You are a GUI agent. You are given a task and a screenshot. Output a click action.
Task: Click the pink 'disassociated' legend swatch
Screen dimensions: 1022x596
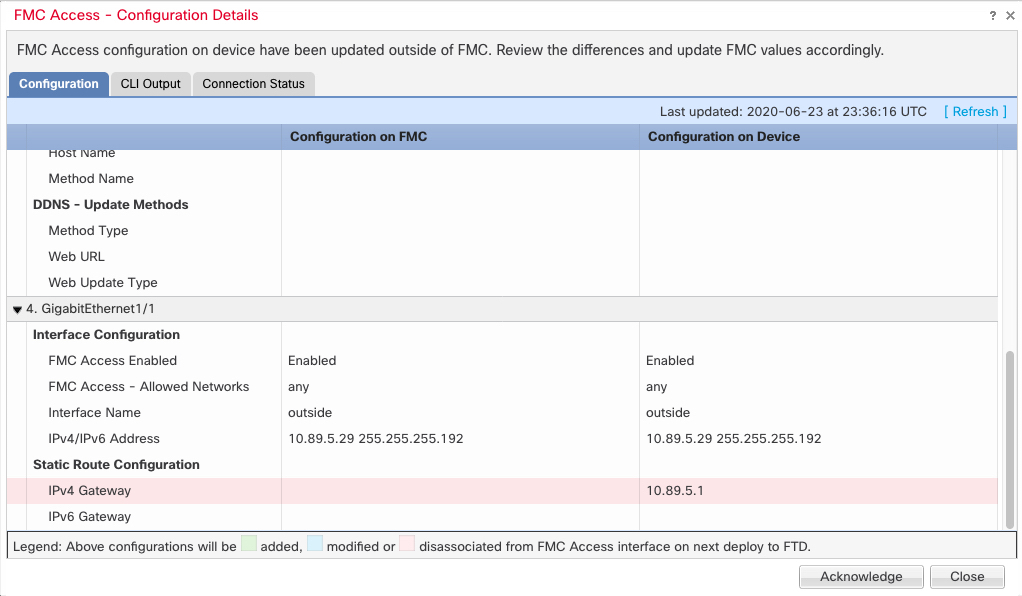tap(406, 546)
